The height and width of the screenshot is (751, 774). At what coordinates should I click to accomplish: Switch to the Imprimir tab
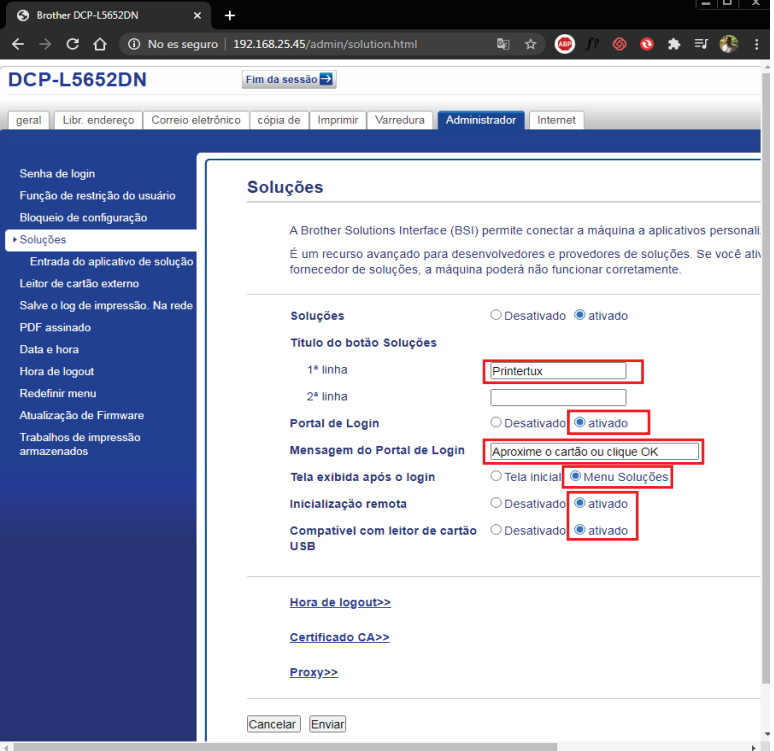click(x=337, y=120)
